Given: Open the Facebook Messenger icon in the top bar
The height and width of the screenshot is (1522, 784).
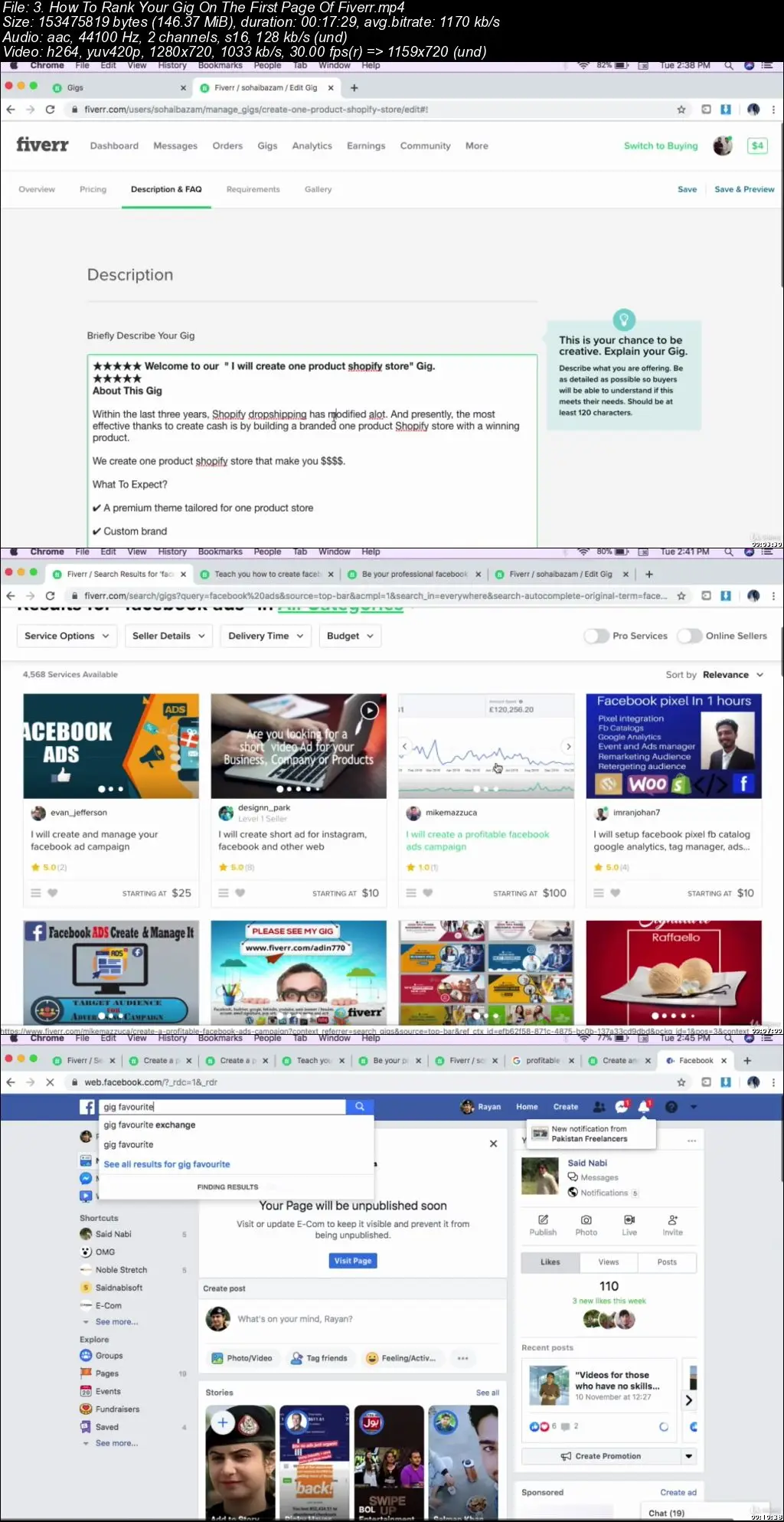Looking at the screenshot, I should [622, 1107].
